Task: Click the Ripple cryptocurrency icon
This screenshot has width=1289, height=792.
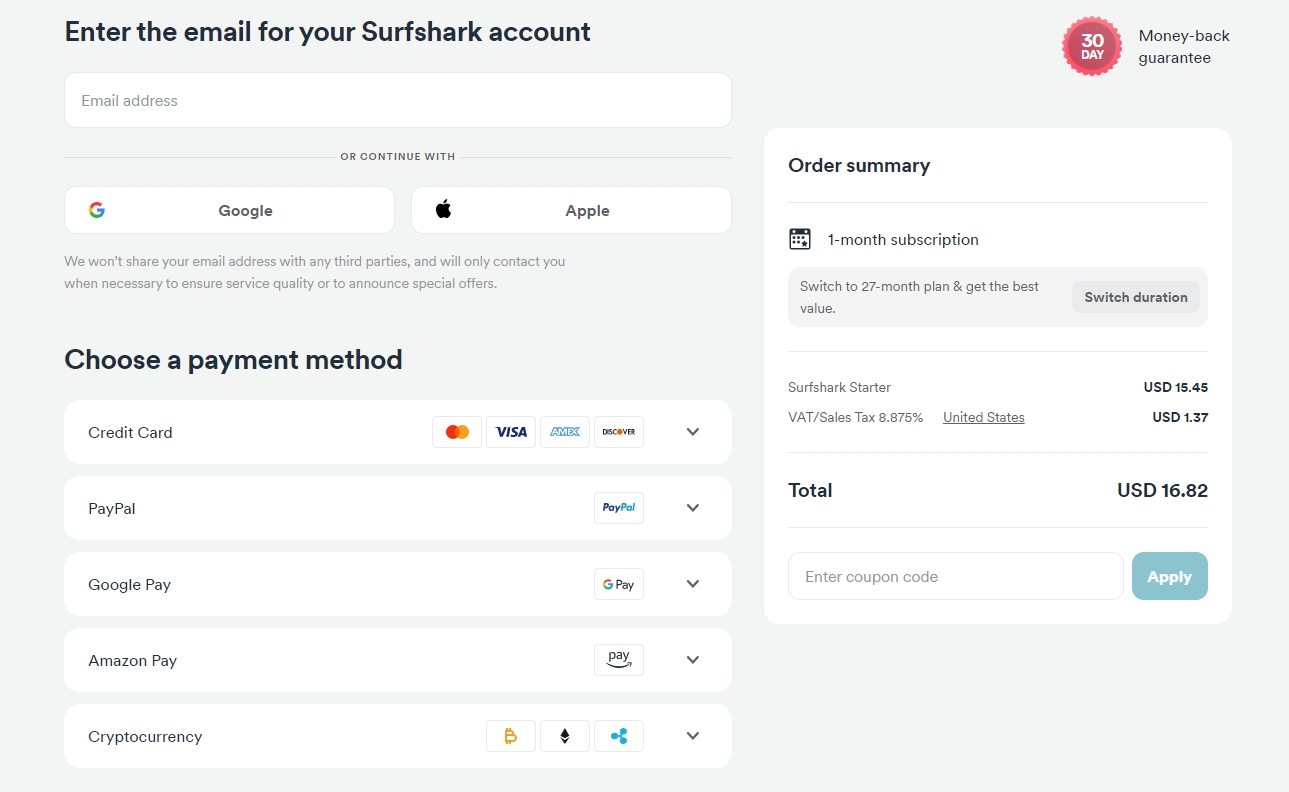Action: click(x=619, y=737)
